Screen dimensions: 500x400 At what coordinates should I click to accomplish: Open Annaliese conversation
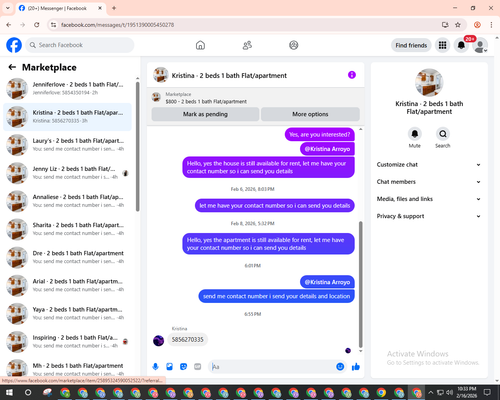tap(68, 201)
